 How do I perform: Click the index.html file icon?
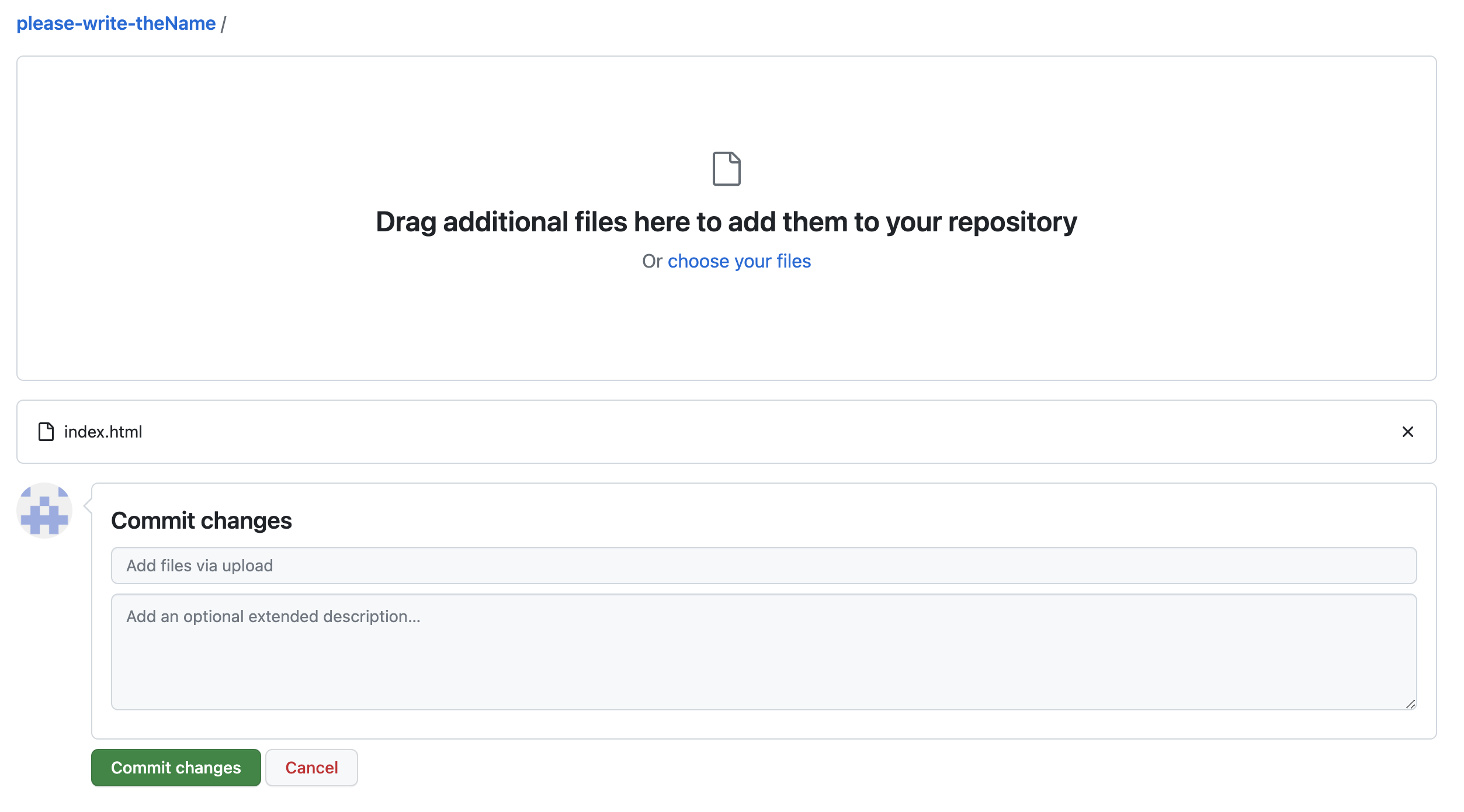click(46, 432)
